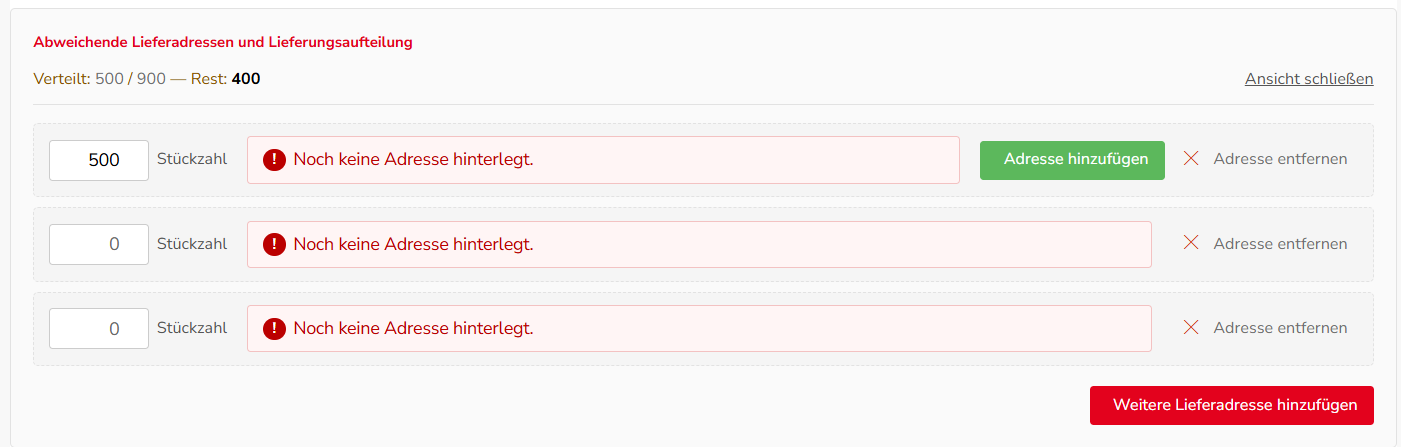1401x447 pixels.
Task: Click Adresse entfernen text in the second row
Action: click(x=1280, y=244)
